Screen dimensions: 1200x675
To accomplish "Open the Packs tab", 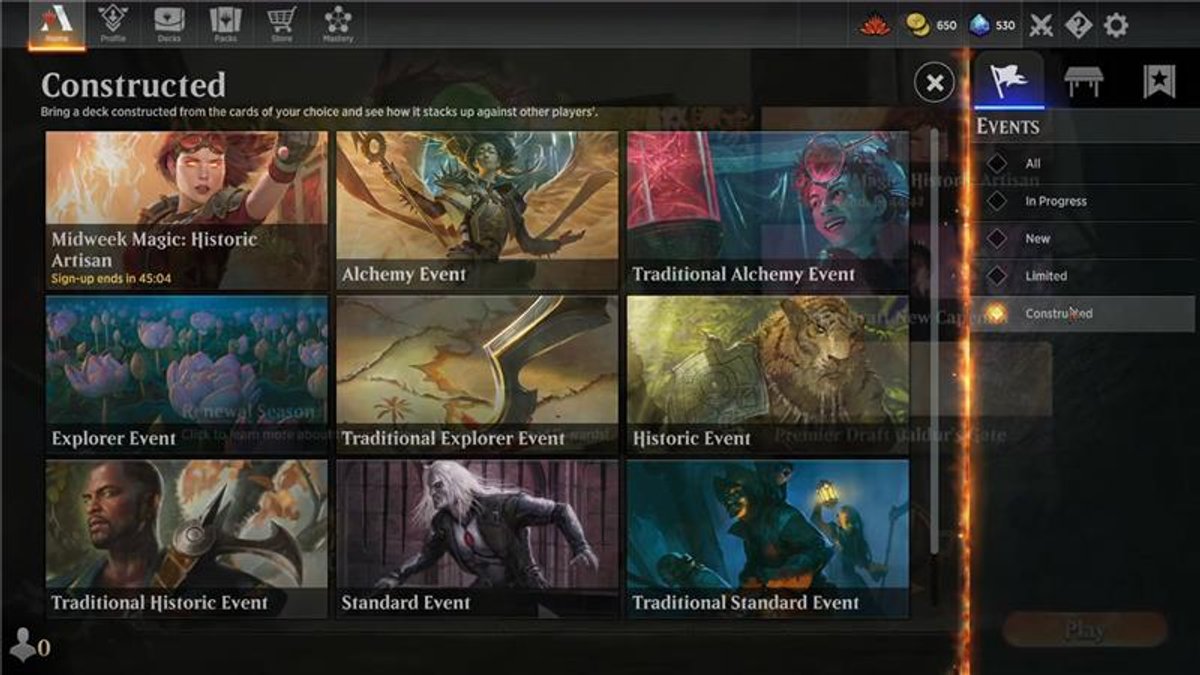I will click(x=225, y=24).
